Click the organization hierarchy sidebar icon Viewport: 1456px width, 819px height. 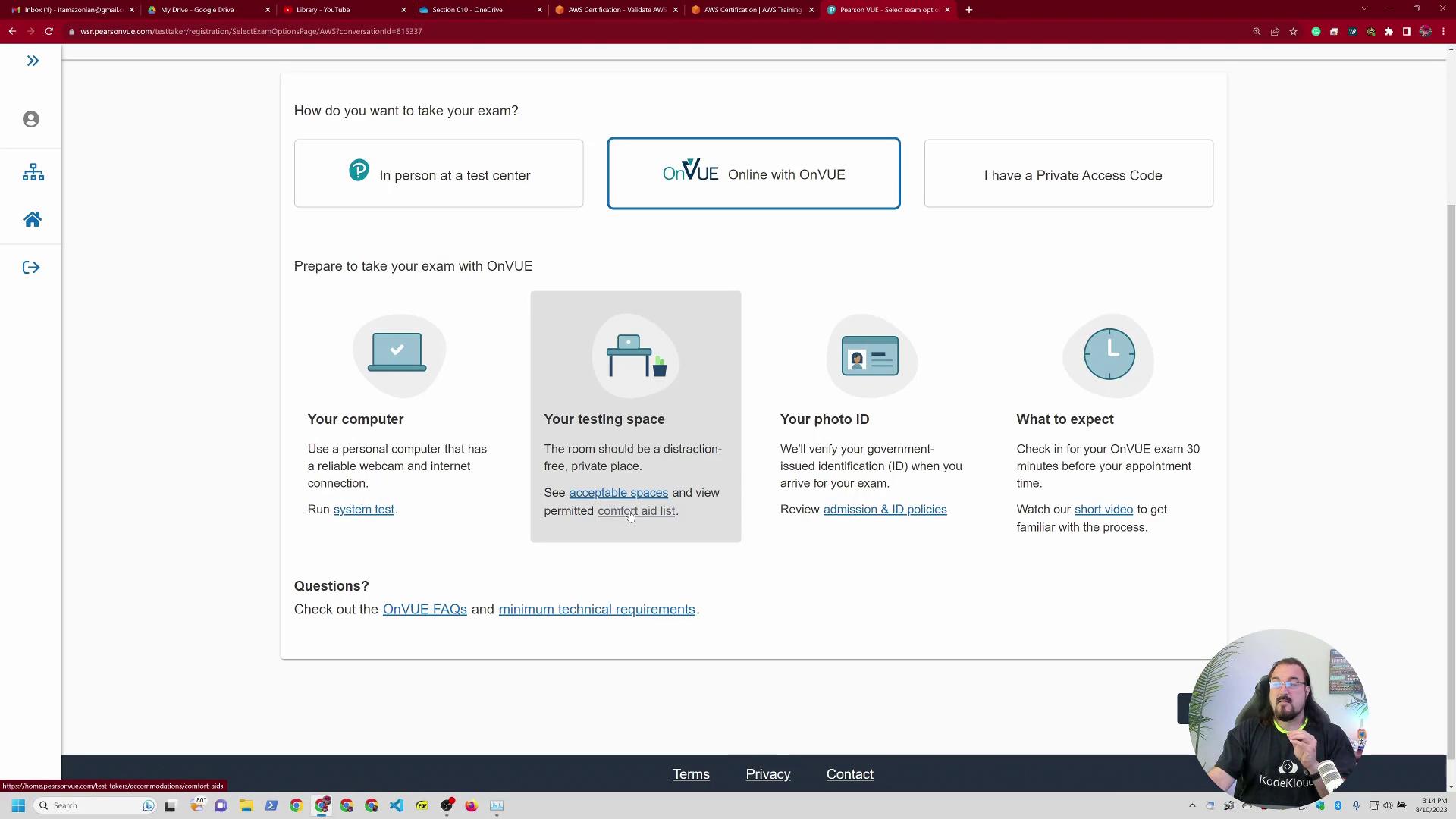[x=33, y=172]
